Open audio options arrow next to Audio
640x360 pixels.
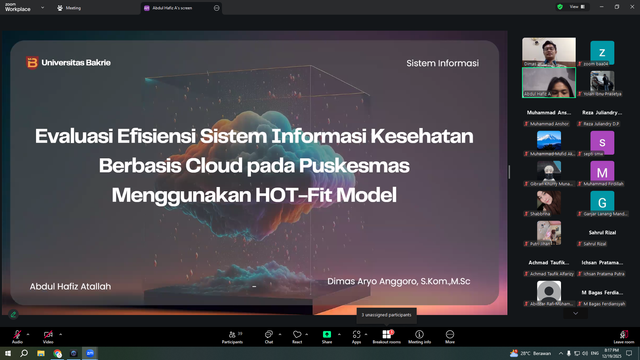(x=28, y=334)
